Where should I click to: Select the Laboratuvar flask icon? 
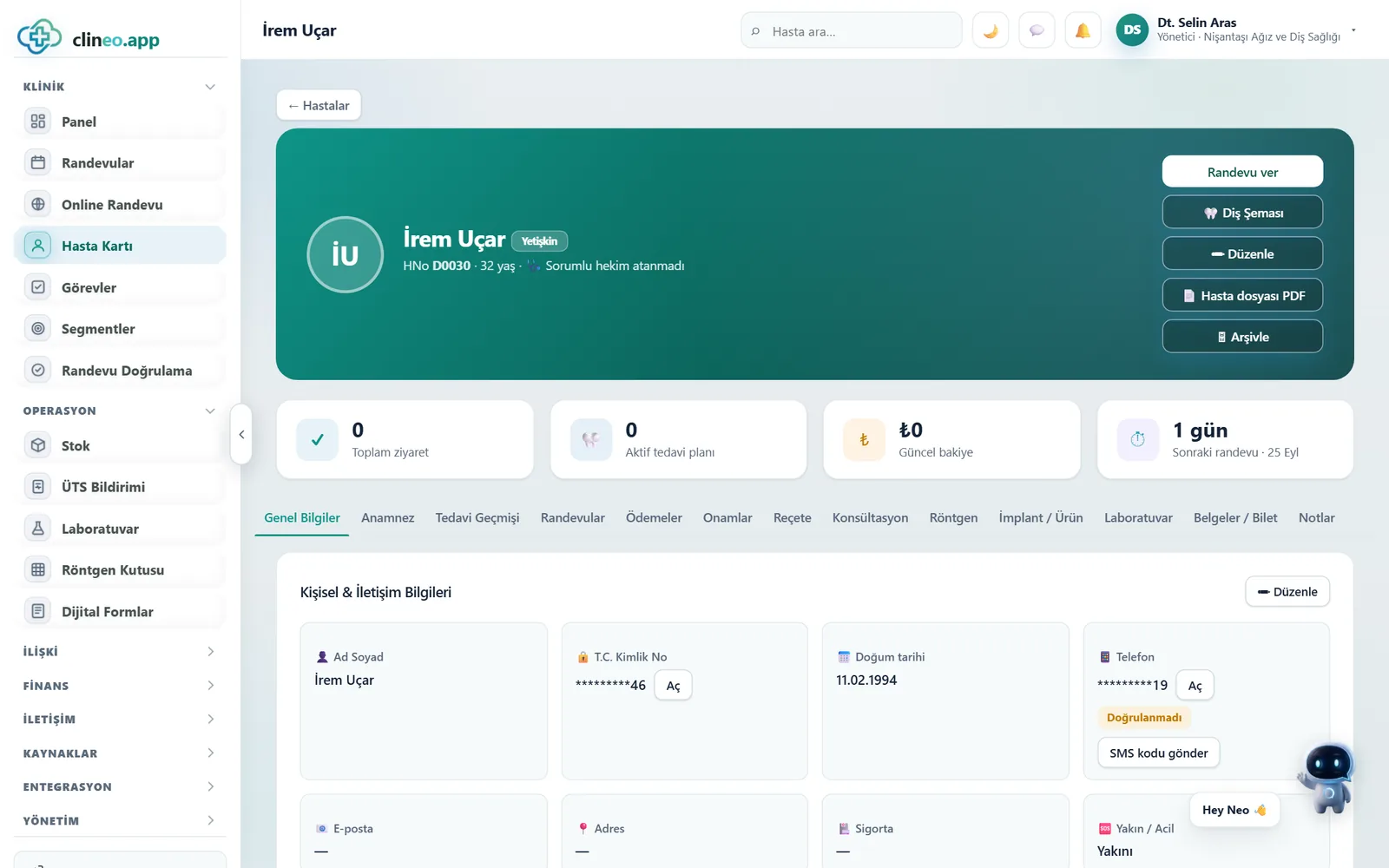38,529
